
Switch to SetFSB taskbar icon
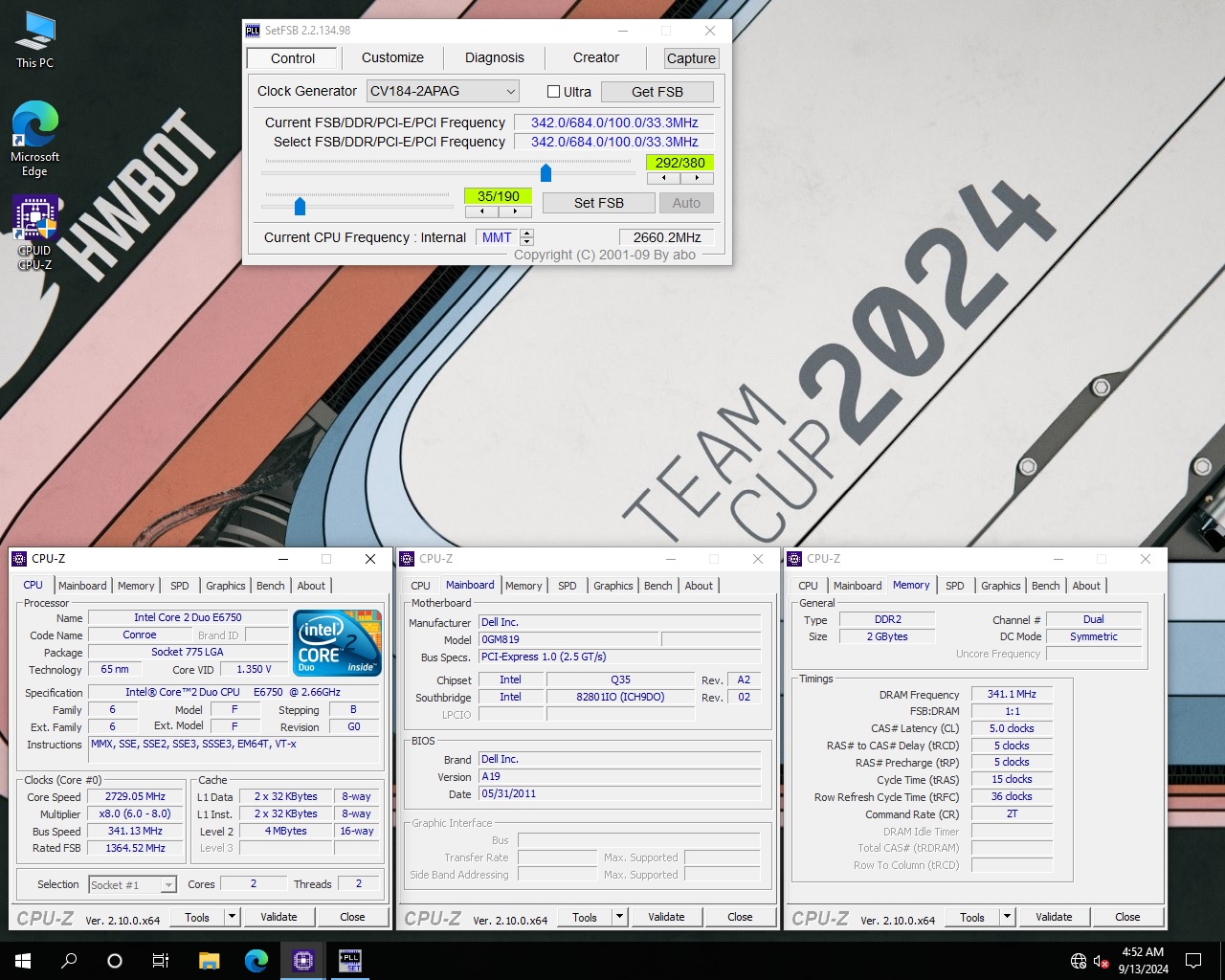coord(350,960)
